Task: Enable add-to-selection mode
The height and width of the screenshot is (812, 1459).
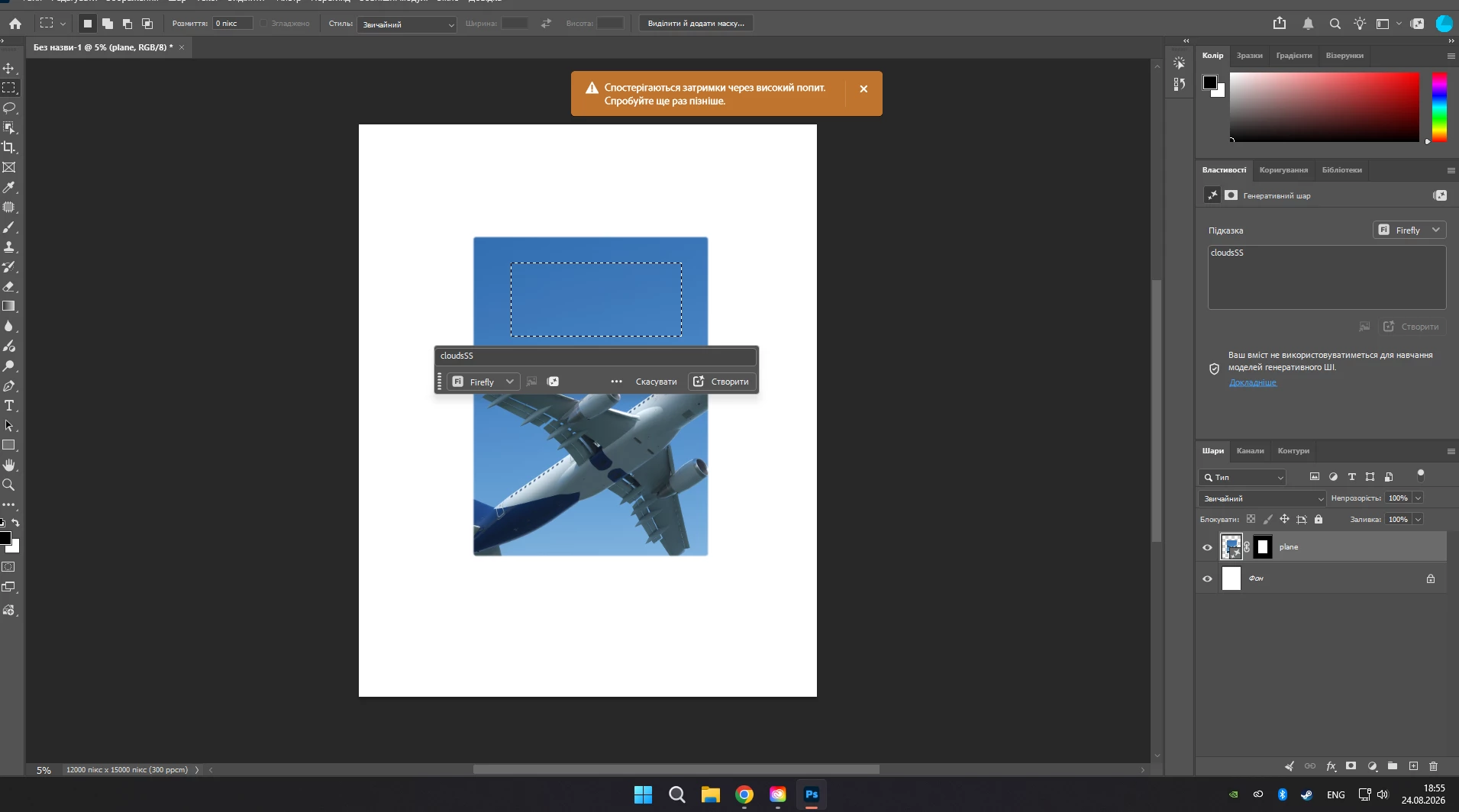Action: click(108, 24)
